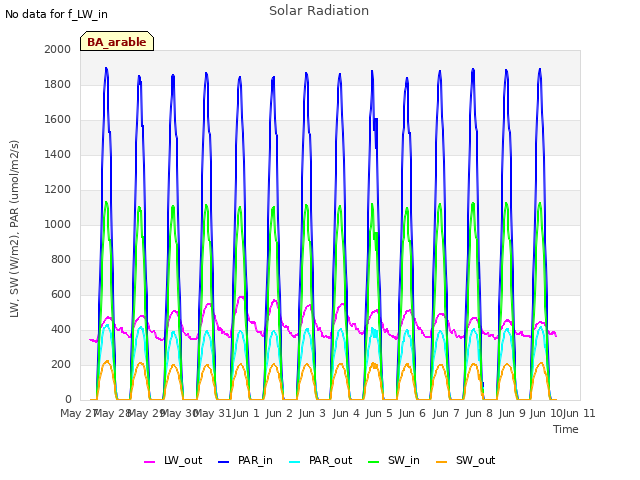The image size is (640, 480).
Task: Click the green SW_in legend swatch
Action: 374,462
